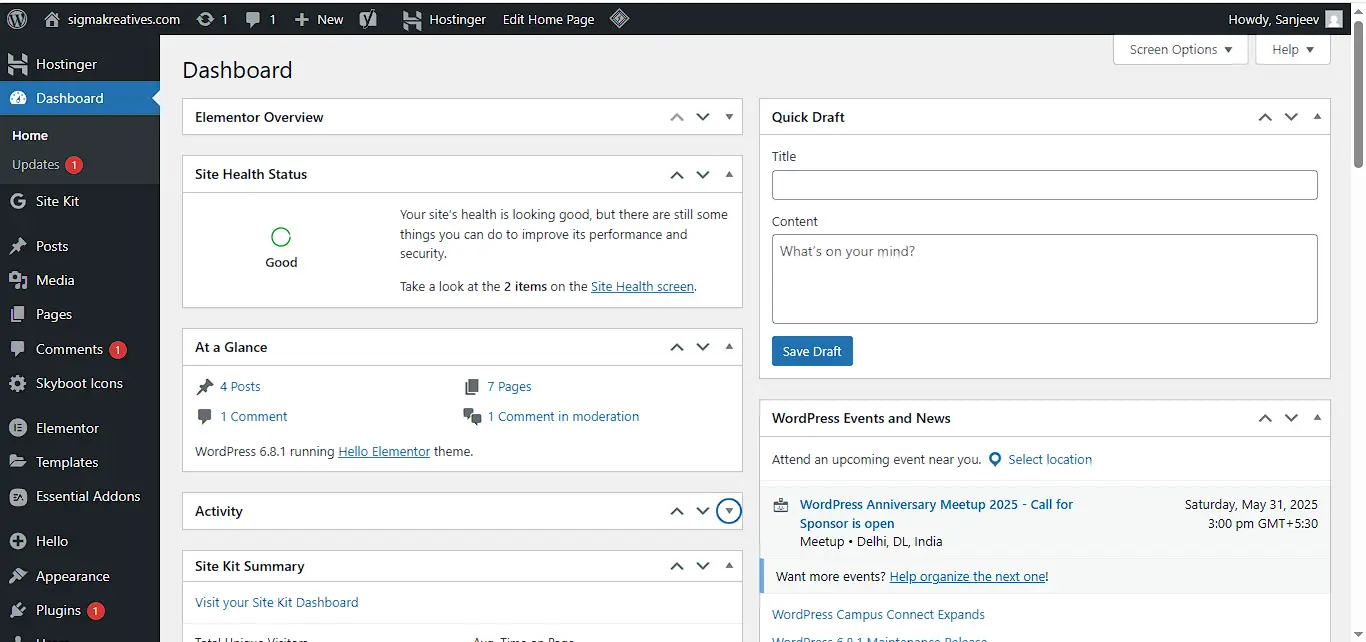Open the Comments sidebar menu
1366x642 pixels.
[80, 349]
